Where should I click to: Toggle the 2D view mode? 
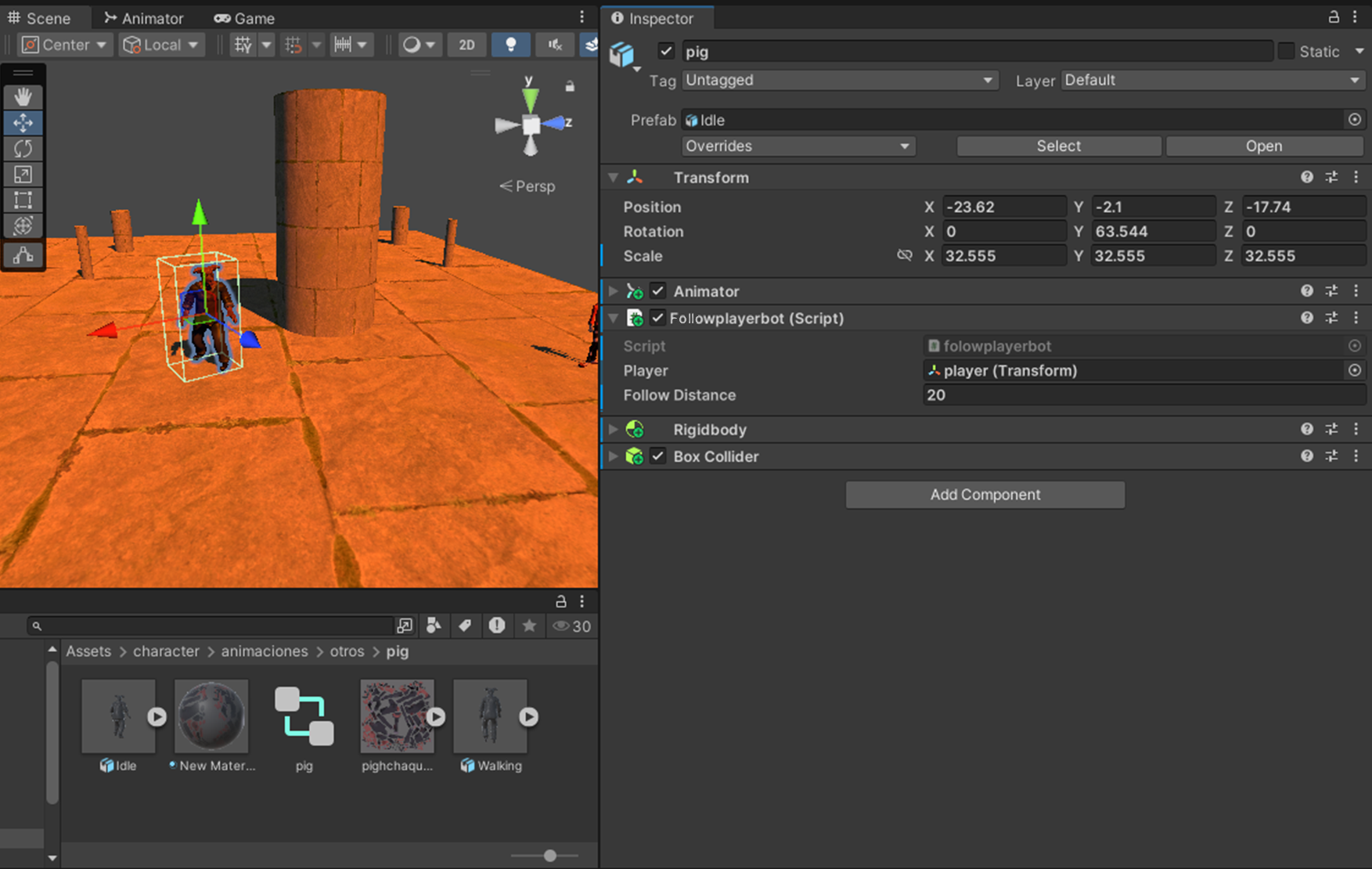tap(466, 45)
